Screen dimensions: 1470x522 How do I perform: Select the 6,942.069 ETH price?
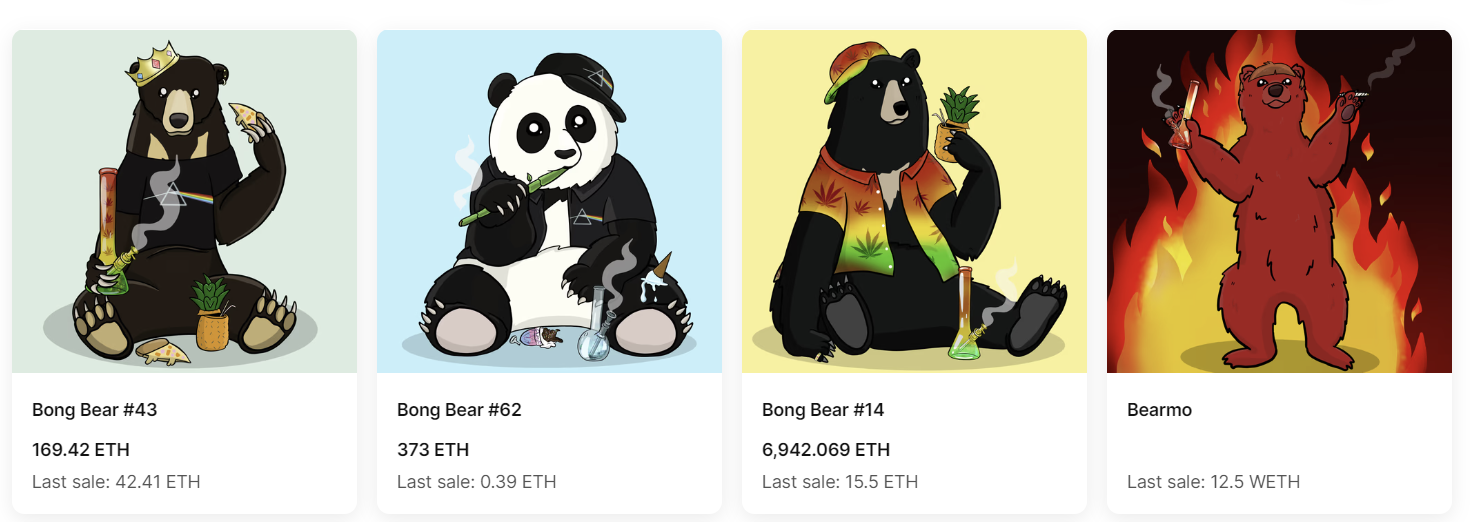[x=826, y=450]
